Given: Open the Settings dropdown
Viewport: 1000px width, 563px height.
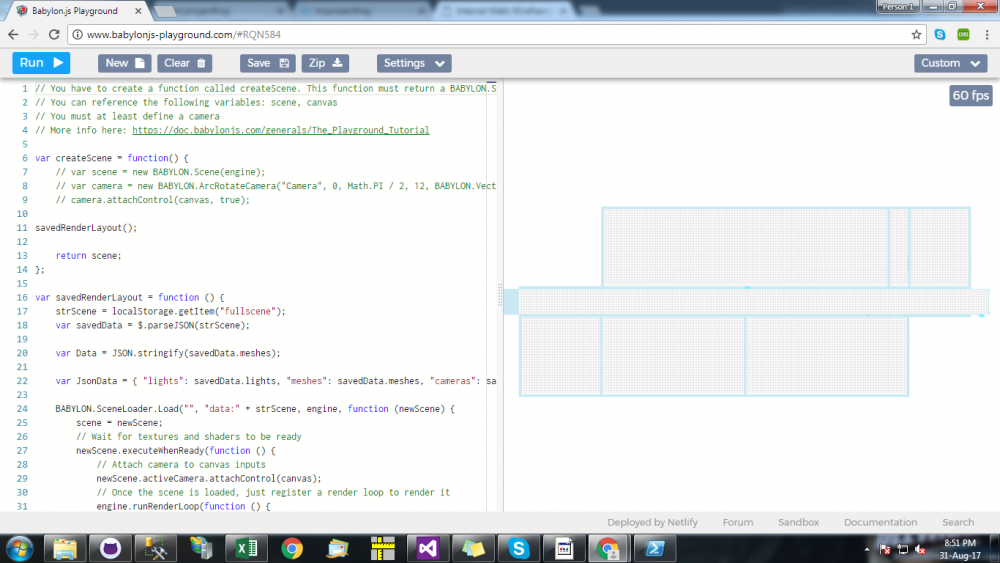Looking at the screenshot, I should [x=414, y=63].
